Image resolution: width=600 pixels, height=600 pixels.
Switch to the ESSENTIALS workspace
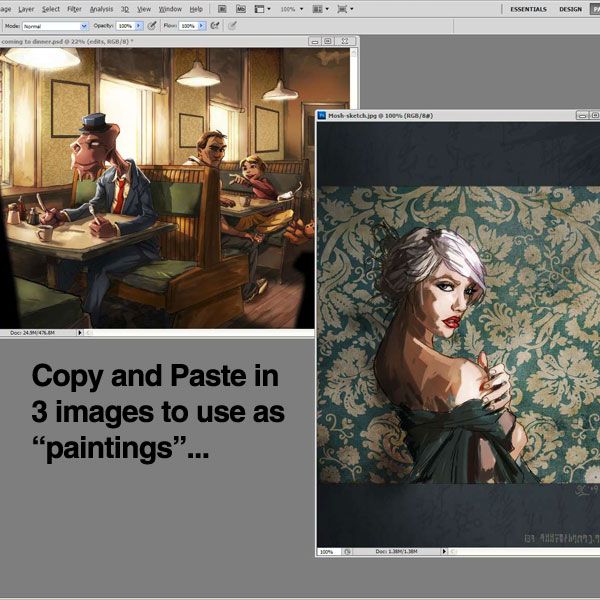pos(528,9)
